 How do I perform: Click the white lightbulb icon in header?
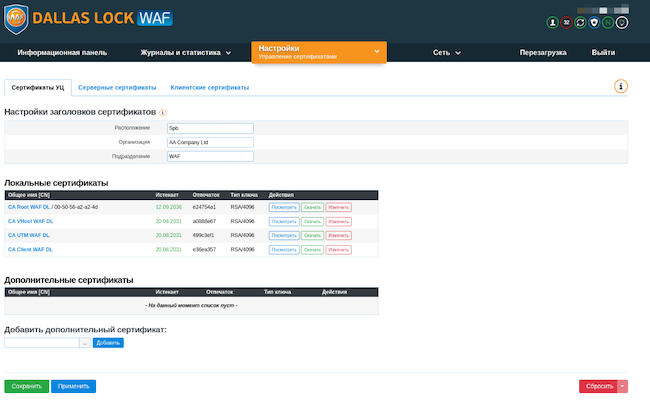[622, 22]
